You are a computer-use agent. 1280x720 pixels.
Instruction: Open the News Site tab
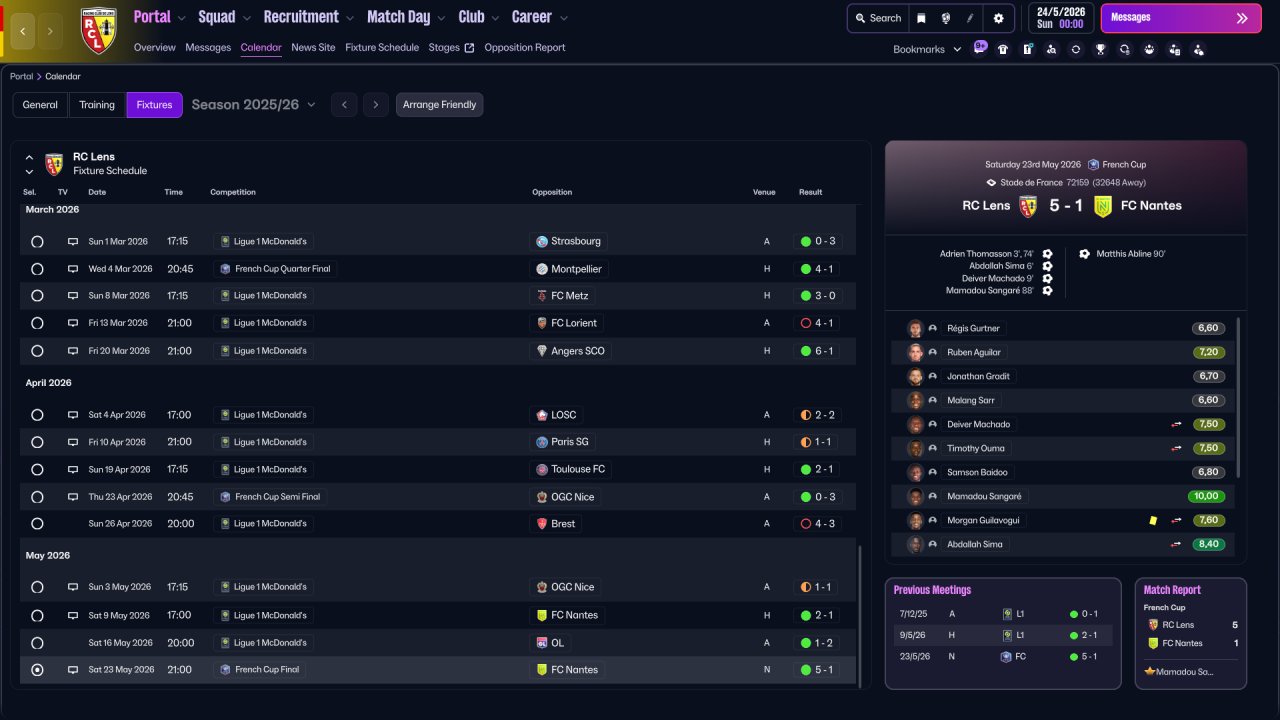click(313, 48)
